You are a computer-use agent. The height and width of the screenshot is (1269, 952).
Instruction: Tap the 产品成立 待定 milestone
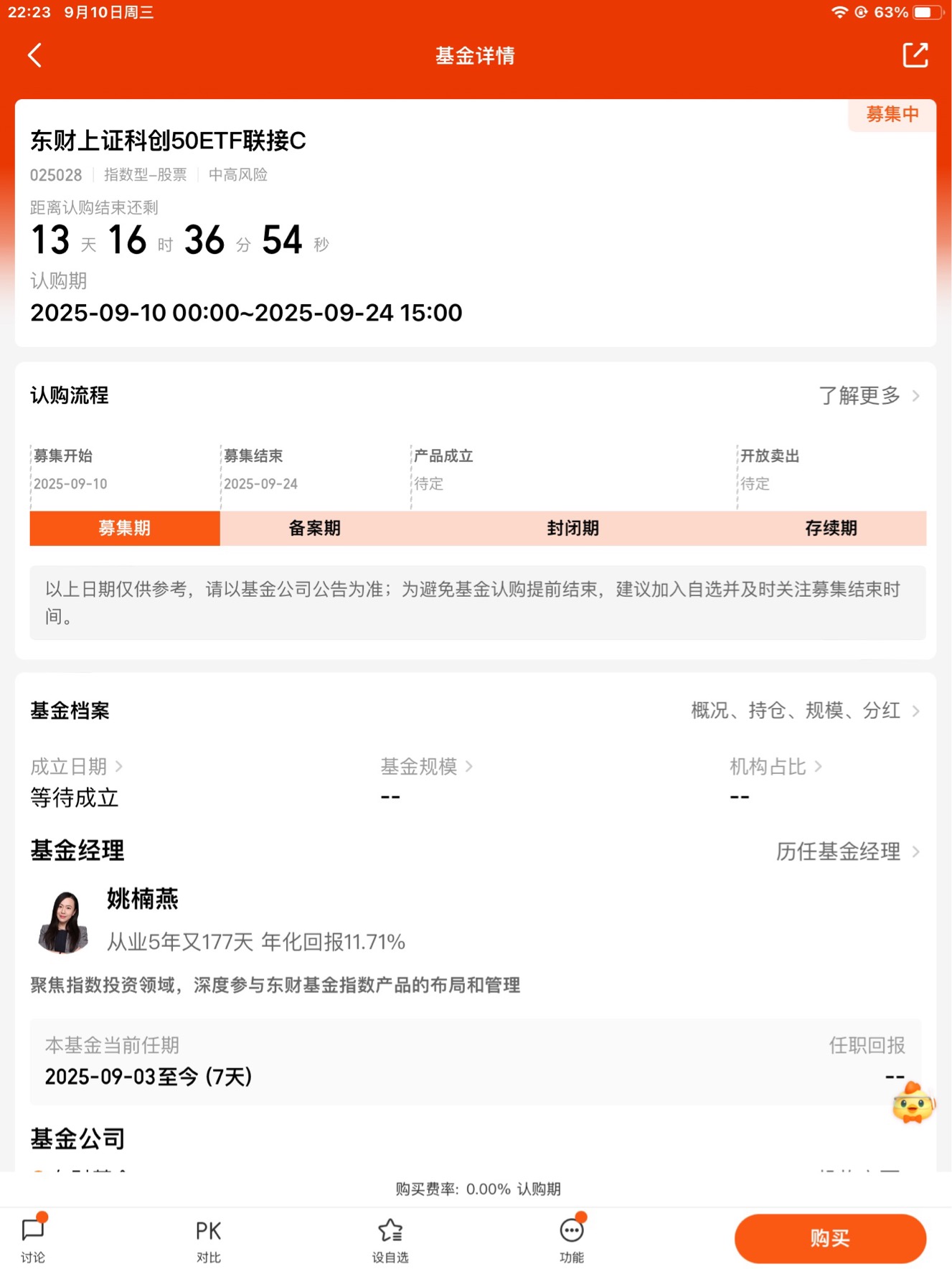coord(443,470)
